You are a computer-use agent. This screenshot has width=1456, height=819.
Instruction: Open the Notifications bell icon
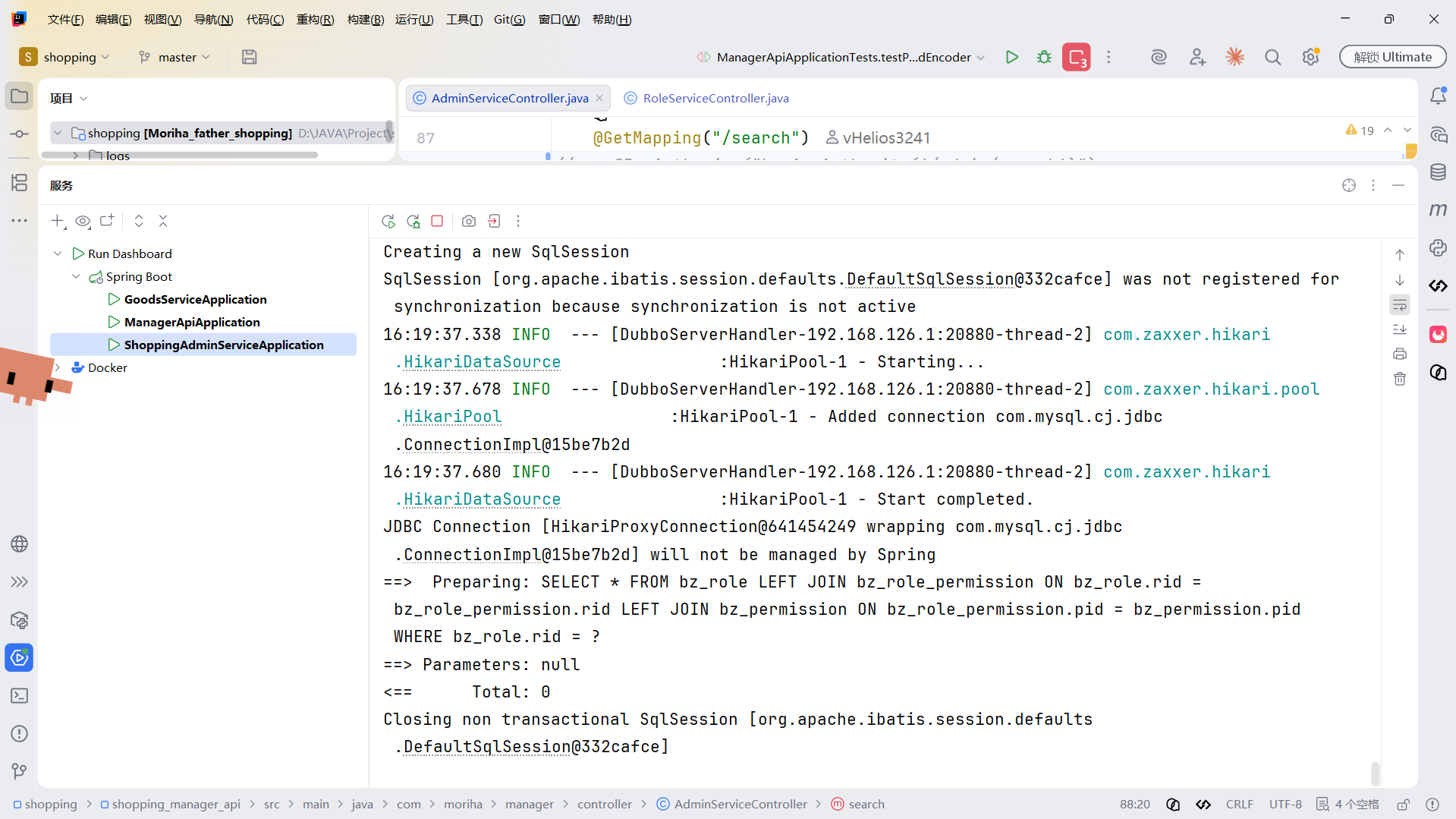(1438, 96)
